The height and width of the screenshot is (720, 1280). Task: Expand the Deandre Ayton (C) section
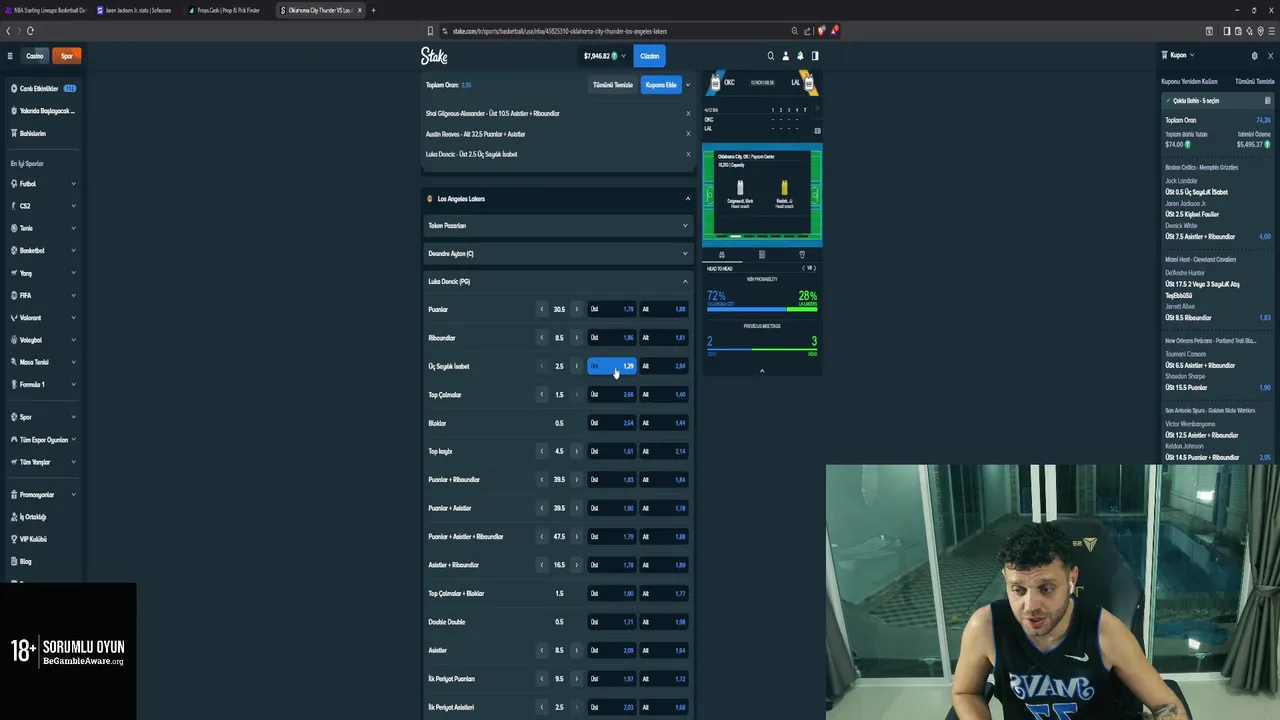click(x=558, y=254)
